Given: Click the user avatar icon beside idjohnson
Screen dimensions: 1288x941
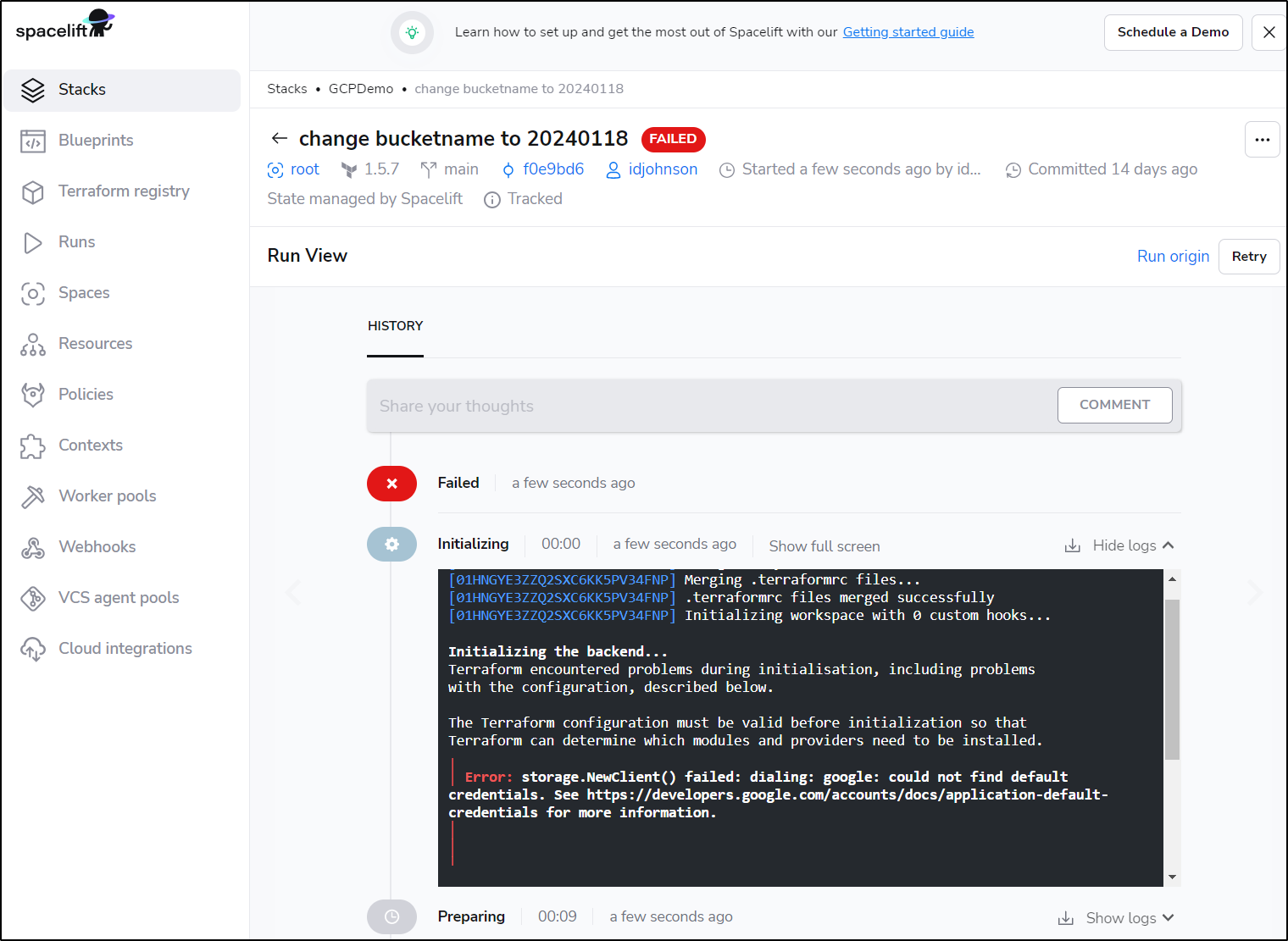Looking at the screenshot, I should coord(613,170).
